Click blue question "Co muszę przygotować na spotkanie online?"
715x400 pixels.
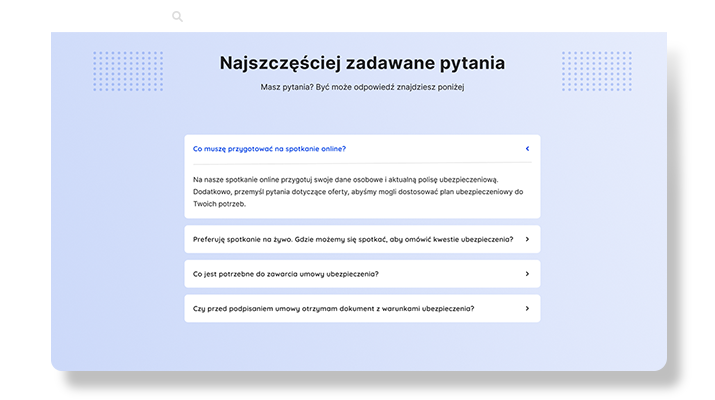pyautogui.click(x=269, y=149)
